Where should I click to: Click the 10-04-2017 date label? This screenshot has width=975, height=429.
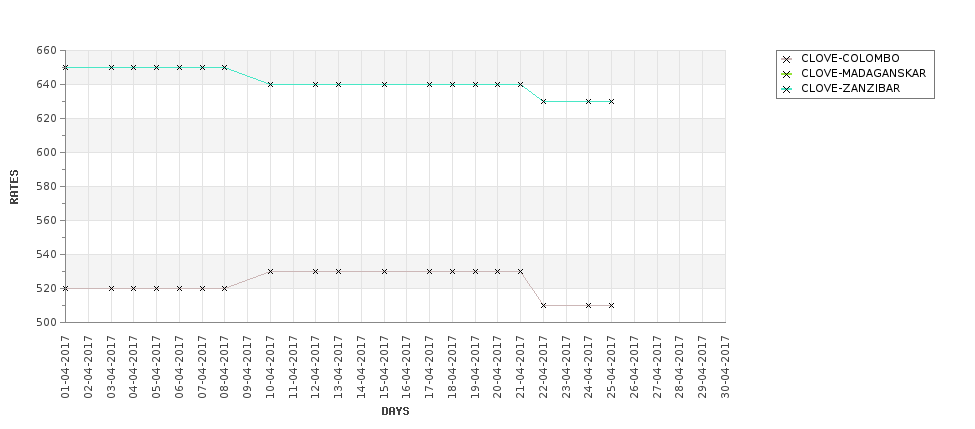coord(270,367)
